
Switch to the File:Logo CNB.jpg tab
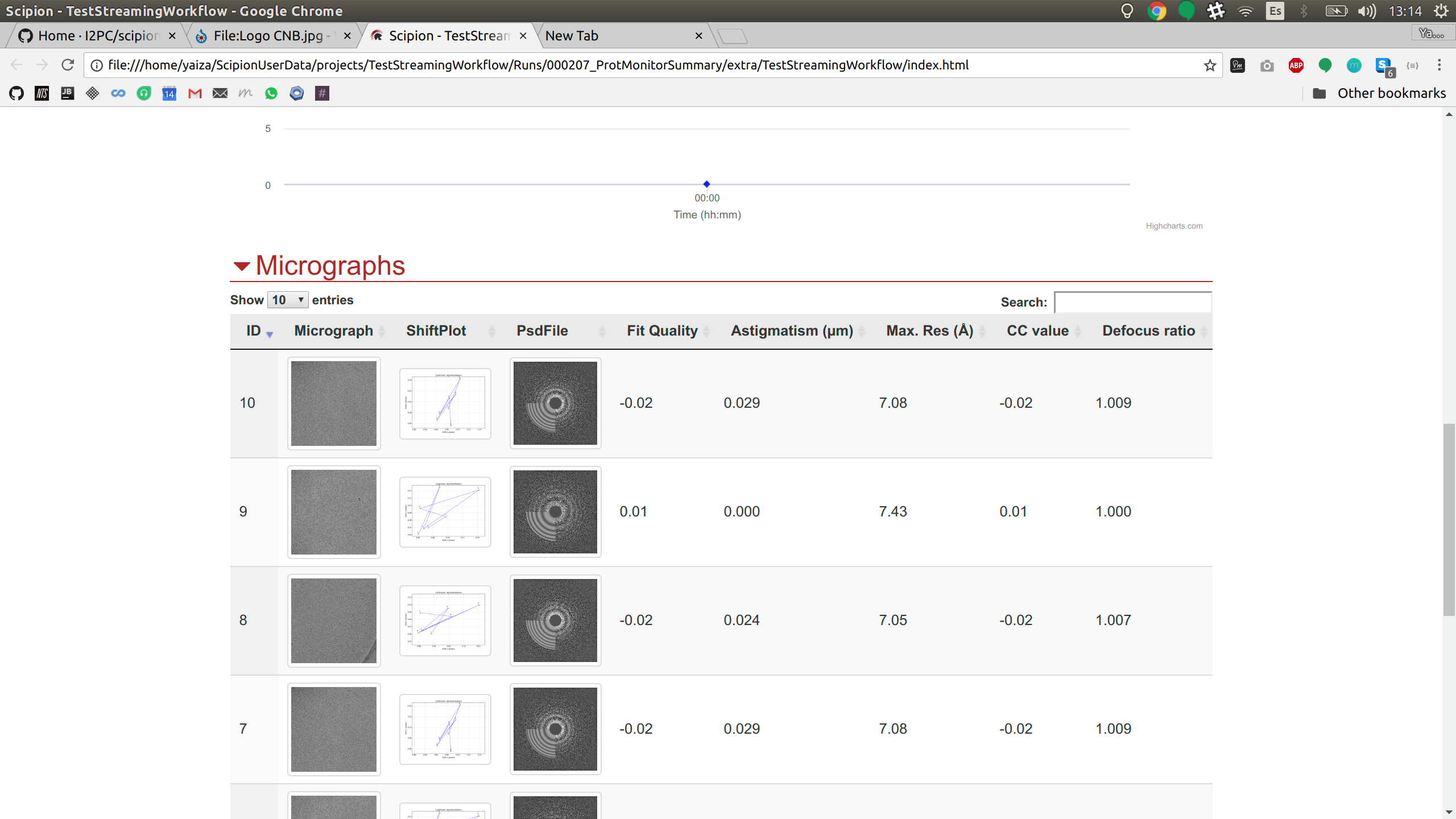(273, 36)
